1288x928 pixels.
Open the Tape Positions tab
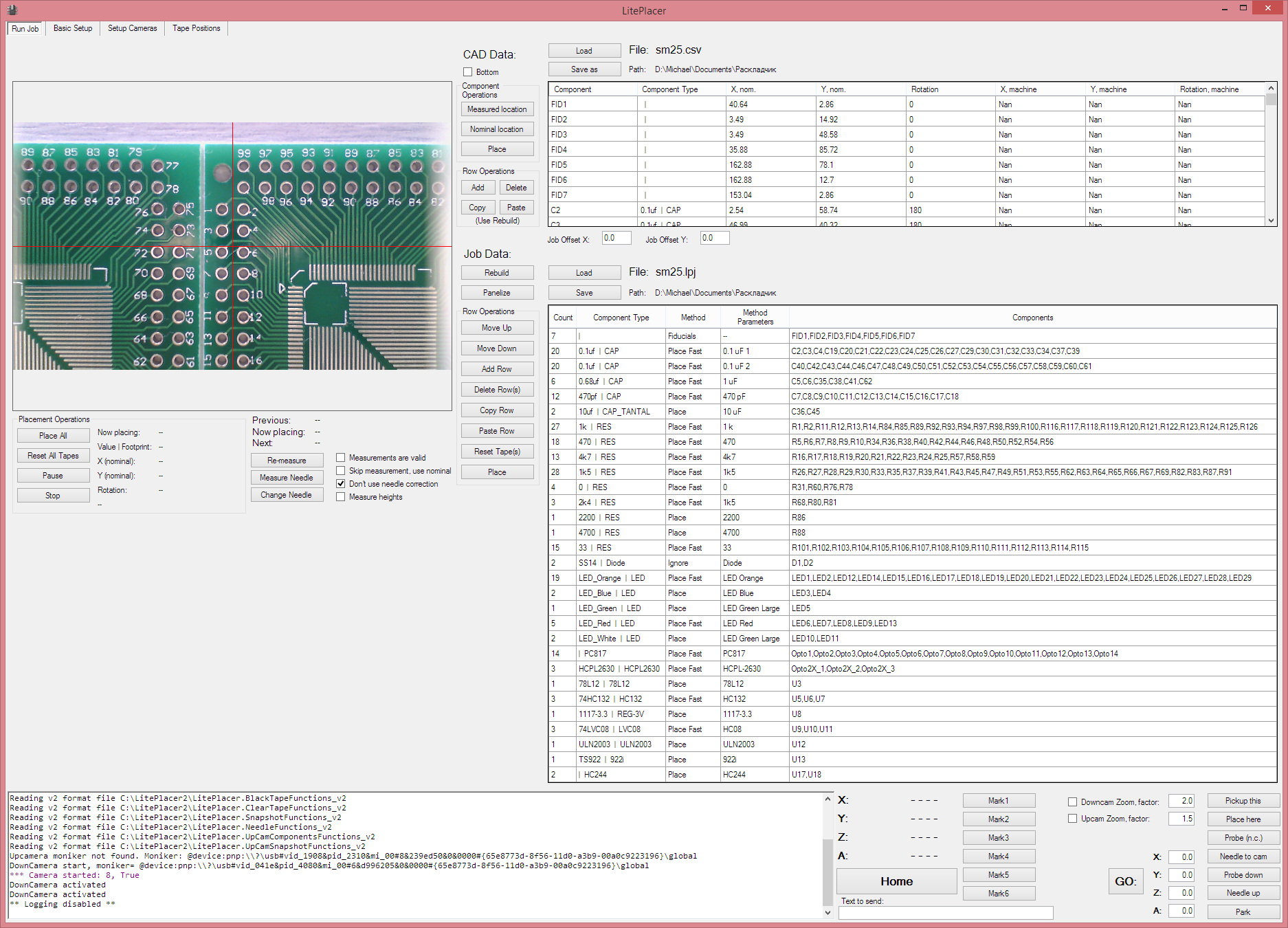(197, 28)
